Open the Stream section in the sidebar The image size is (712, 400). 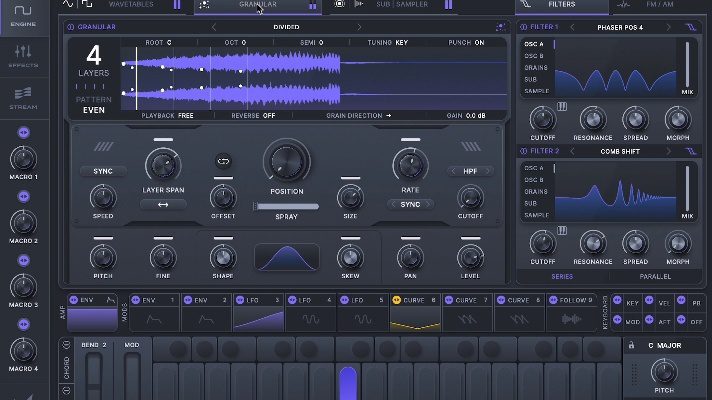[x=23, y=98]
